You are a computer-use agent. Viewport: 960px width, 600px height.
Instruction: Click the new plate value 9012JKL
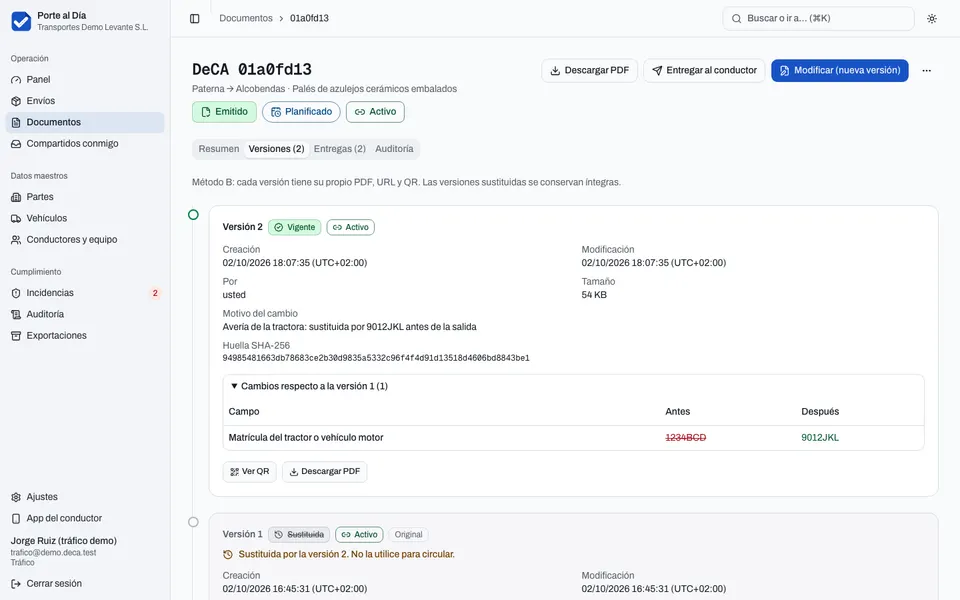820,438
